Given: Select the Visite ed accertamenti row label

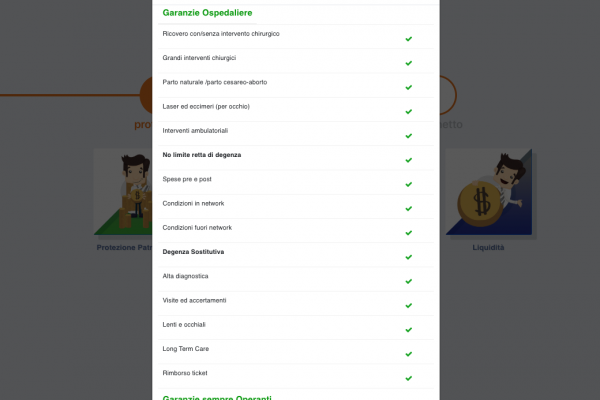Looking at the screenshot, I should (x=194, y=300).
